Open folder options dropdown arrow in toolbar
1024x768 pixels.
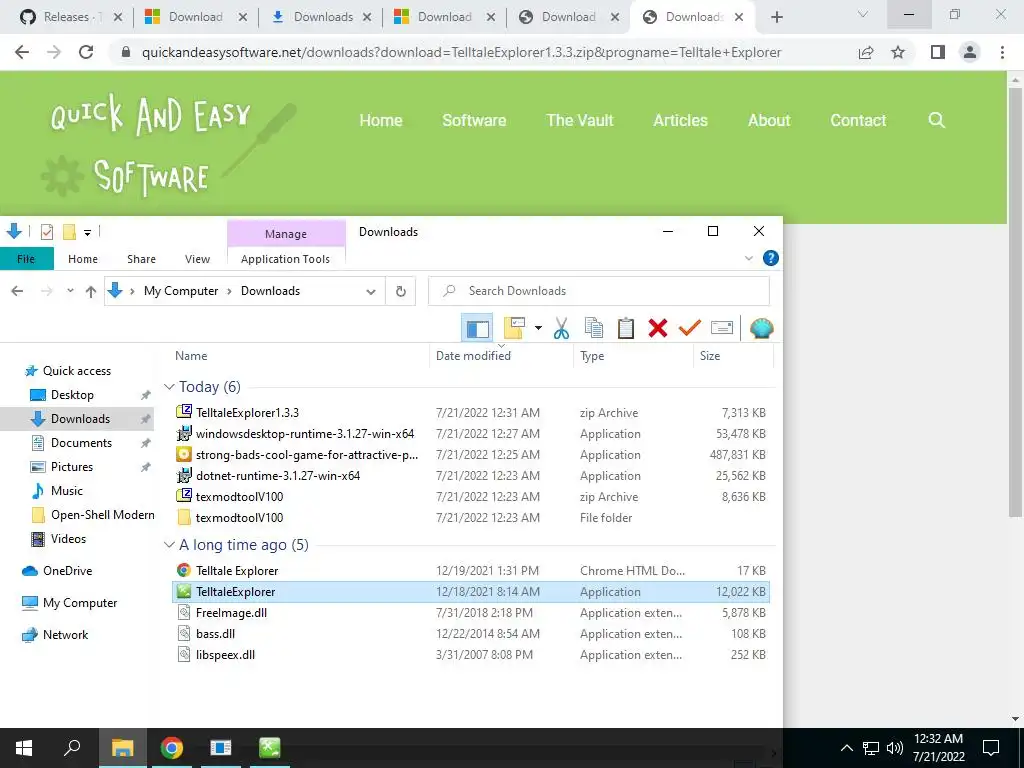click(x=538, y=328)
